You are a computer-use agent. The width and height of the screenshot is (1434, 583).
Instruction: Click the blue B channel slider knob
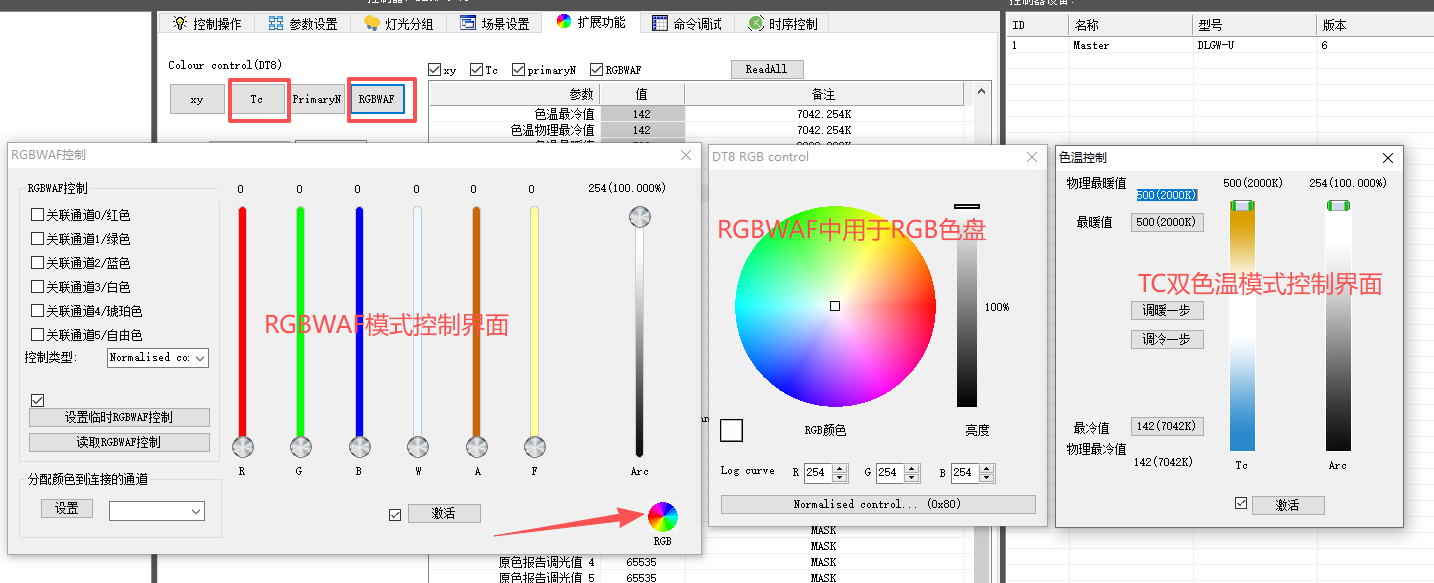[x=359, y=446]
